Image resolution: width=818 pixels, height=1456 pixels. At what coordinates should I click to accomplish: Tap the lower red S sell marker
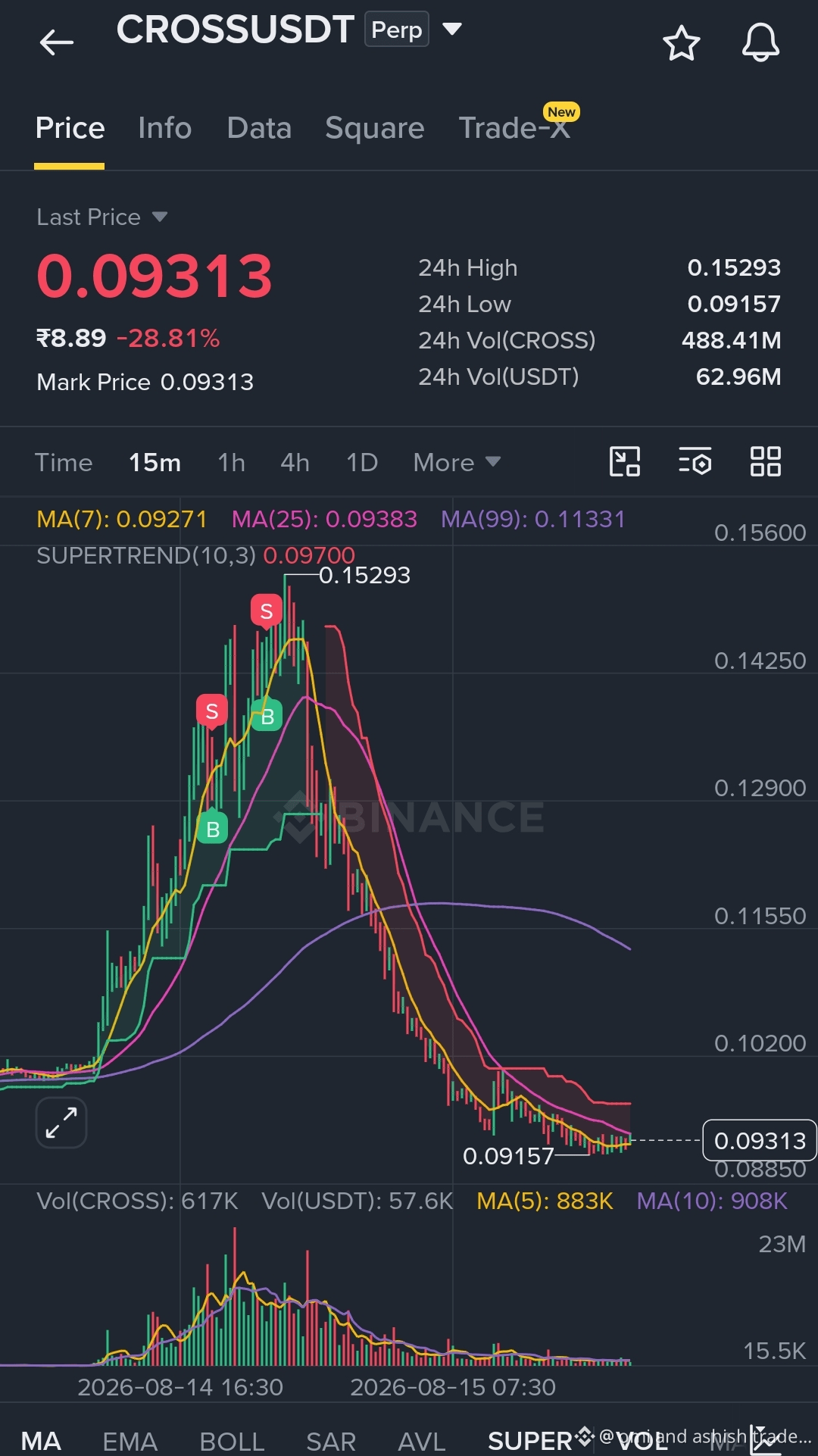tap(212, 712)
